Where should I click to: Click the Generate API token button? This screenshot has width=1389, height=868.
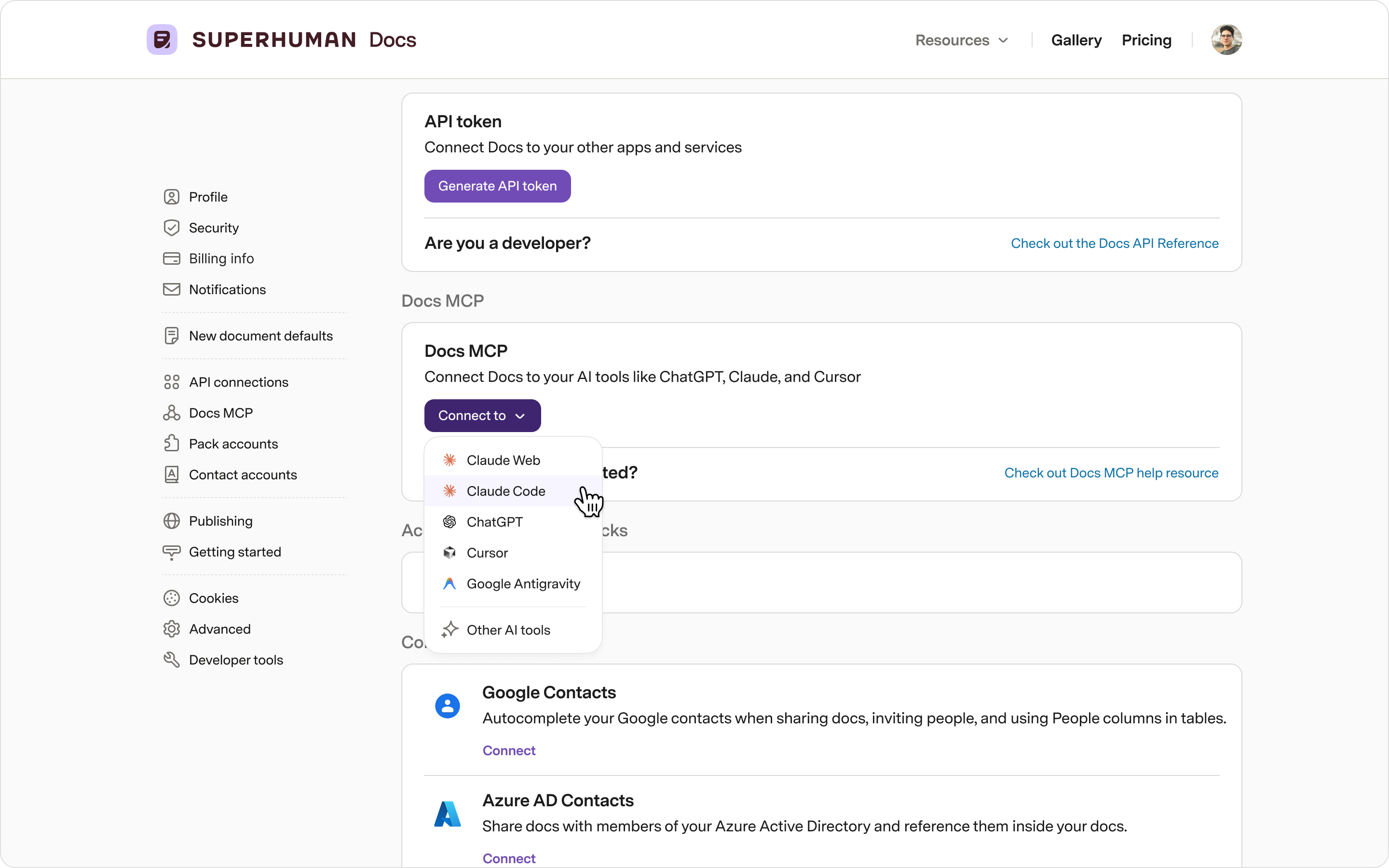click(x=498, y=186)
